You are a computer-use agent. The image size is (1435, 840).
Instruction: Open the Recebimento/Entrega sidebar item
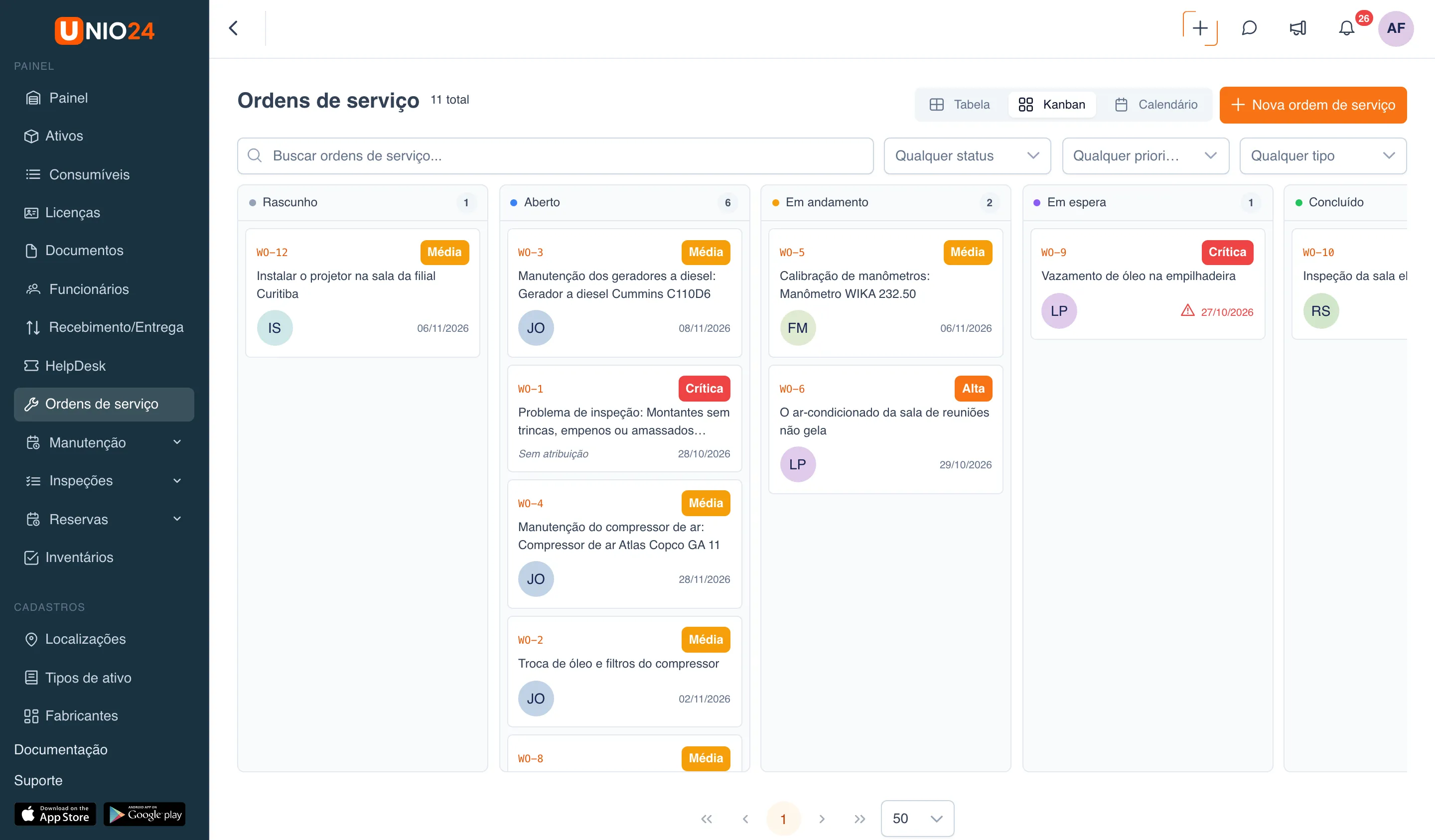[104, 327]
